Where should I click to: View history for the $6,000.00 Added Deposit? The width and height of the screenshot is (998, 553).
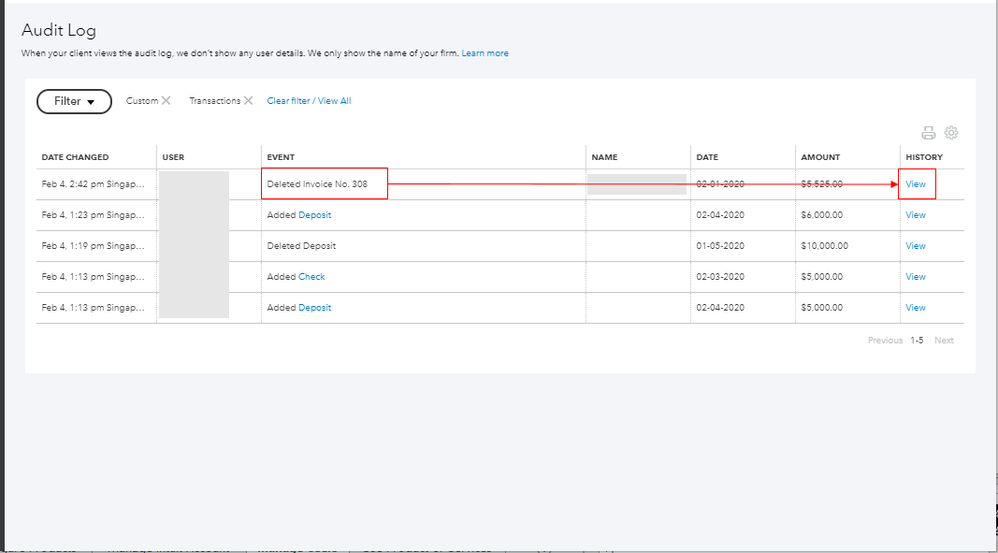915,215
